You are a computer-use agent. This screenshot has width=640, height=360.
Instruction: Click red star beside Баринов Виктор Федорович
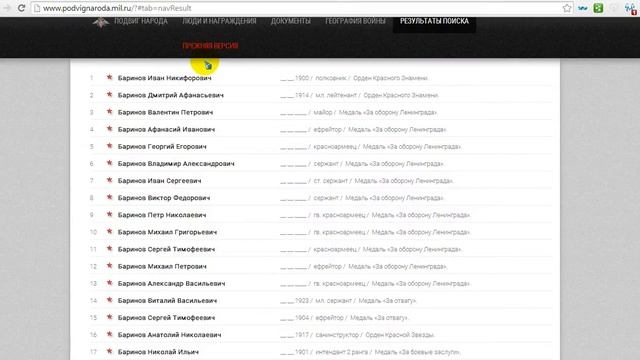click(109, 197)
